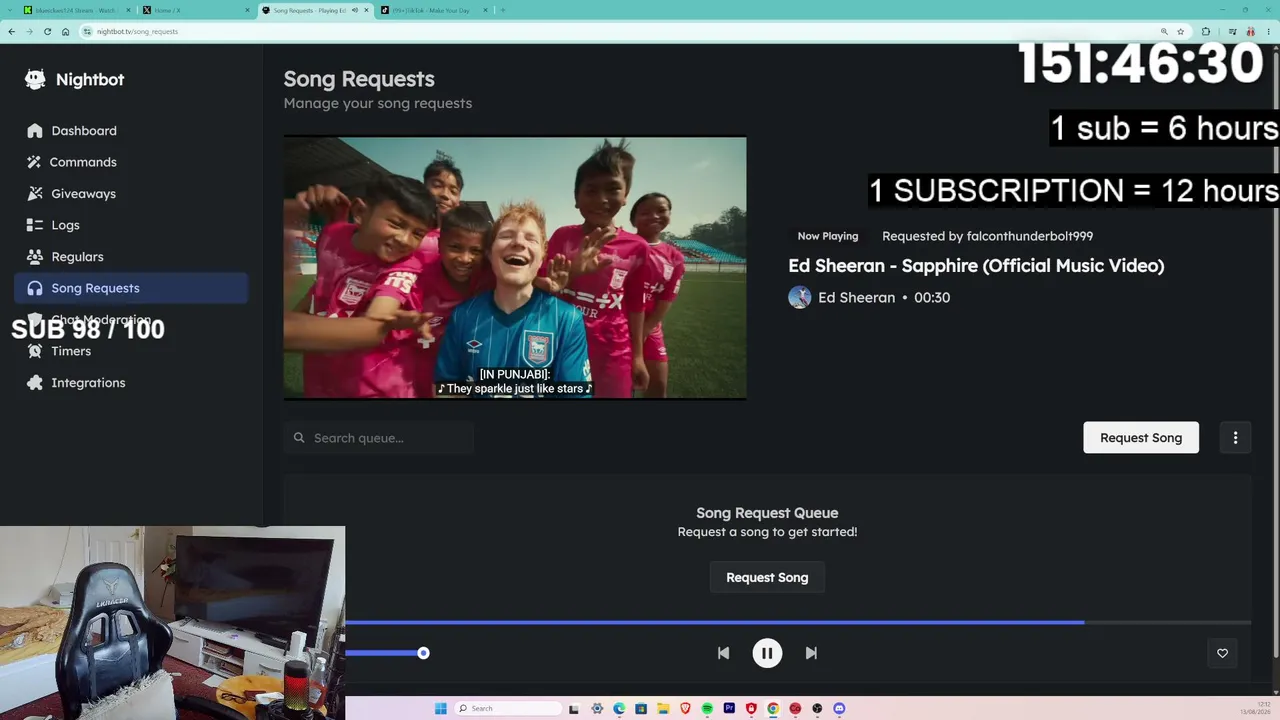Click the nightbot.tv address bar URL
This screenshot has height=720, width=1280.
point(138,32)
